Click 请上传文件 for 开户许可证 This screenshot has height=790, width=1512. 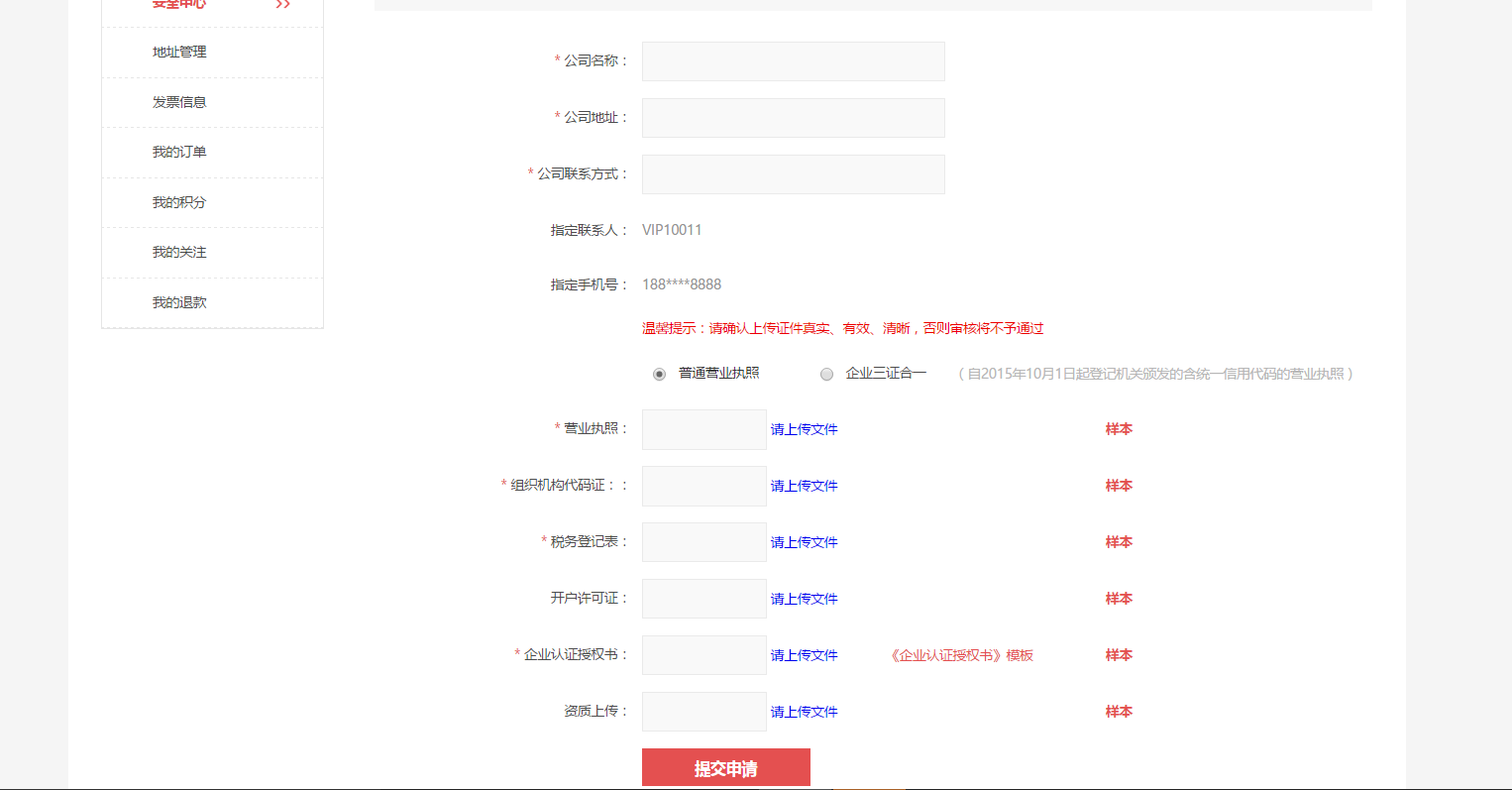click(x=805, y=599)
